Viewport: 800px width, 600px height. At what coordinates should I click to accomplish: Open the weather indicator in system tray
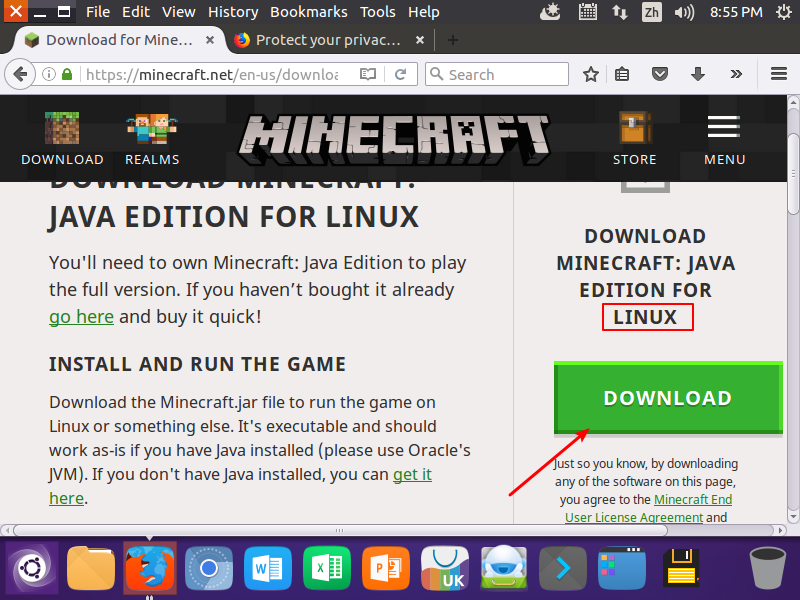(550, 12)
